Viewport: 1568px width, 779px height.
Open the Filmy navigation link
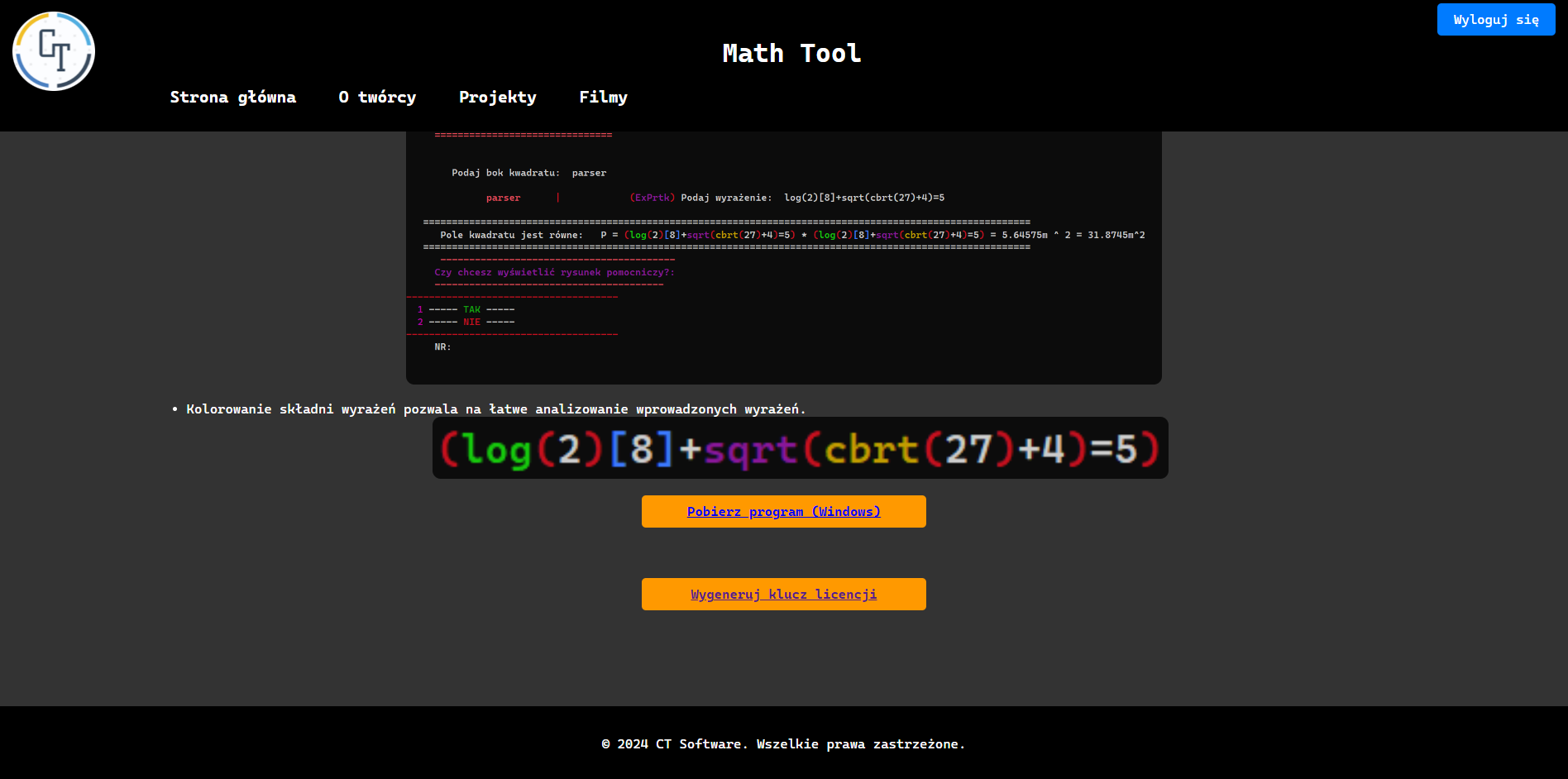[603, 98]
